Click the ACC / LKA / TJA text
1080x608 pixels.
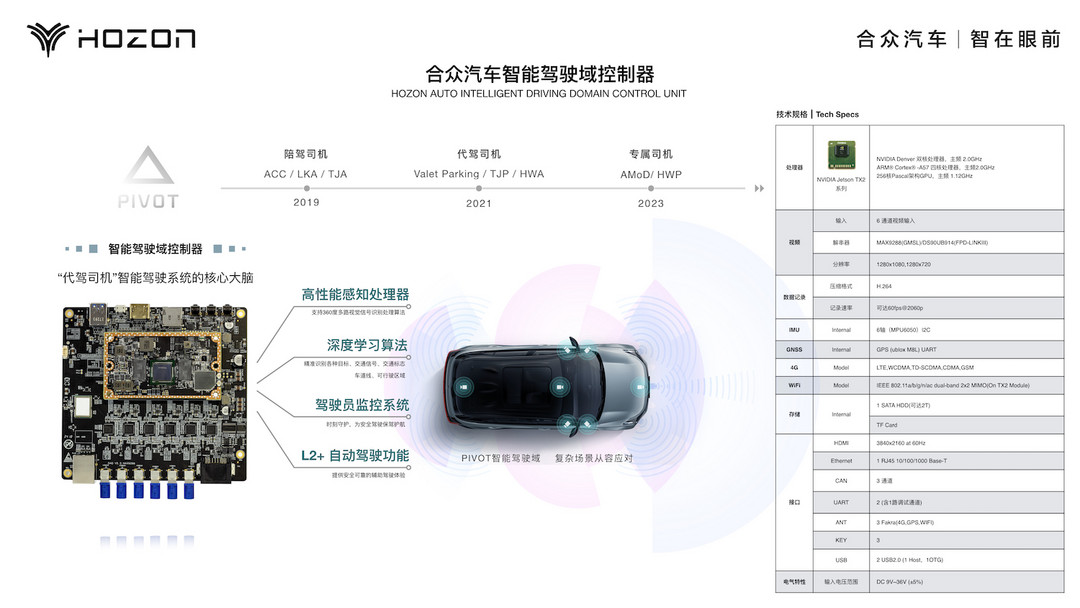point(306,174)
